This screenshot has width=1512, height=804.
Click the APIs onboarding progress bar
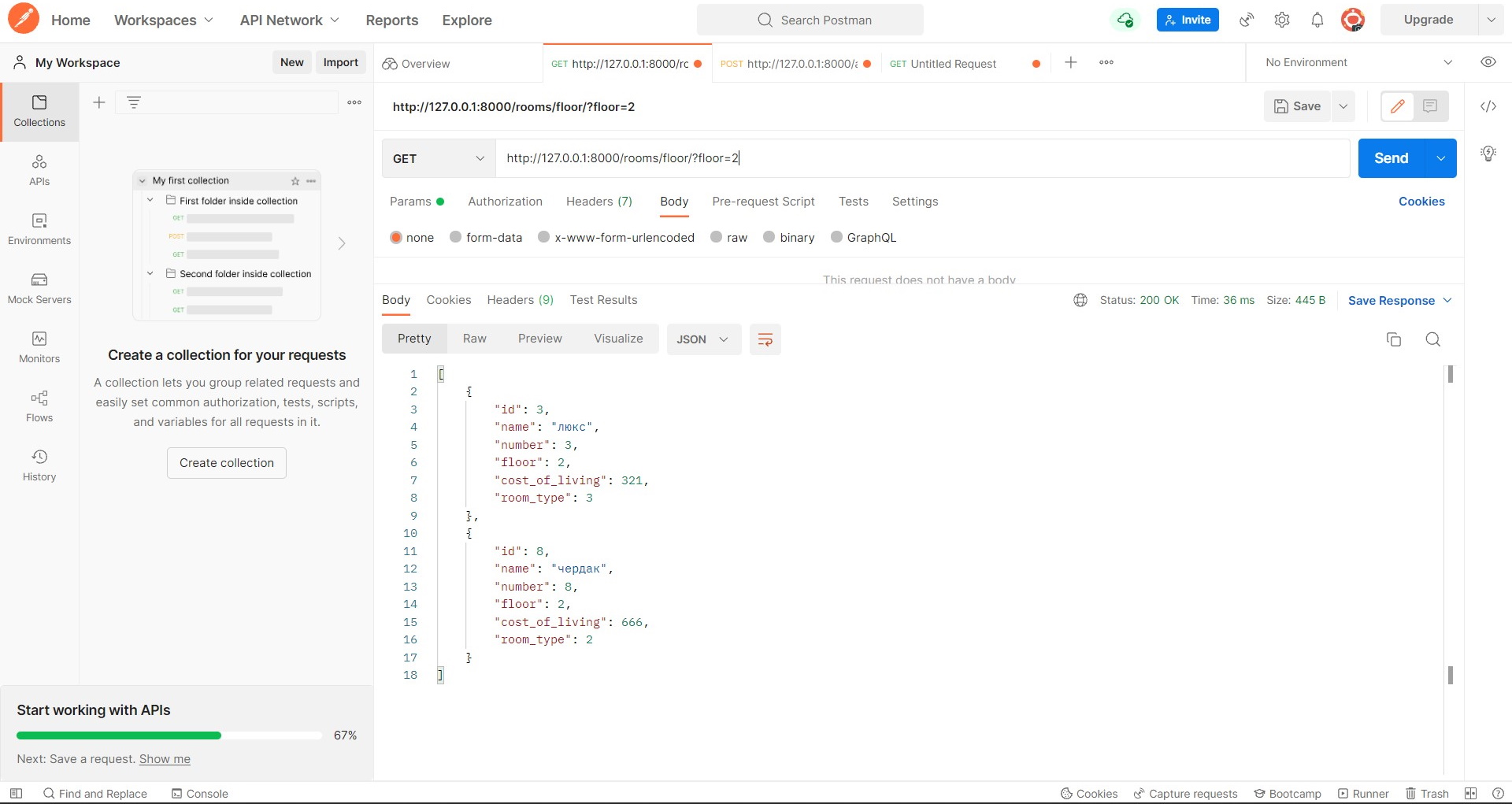pos(168,735)
